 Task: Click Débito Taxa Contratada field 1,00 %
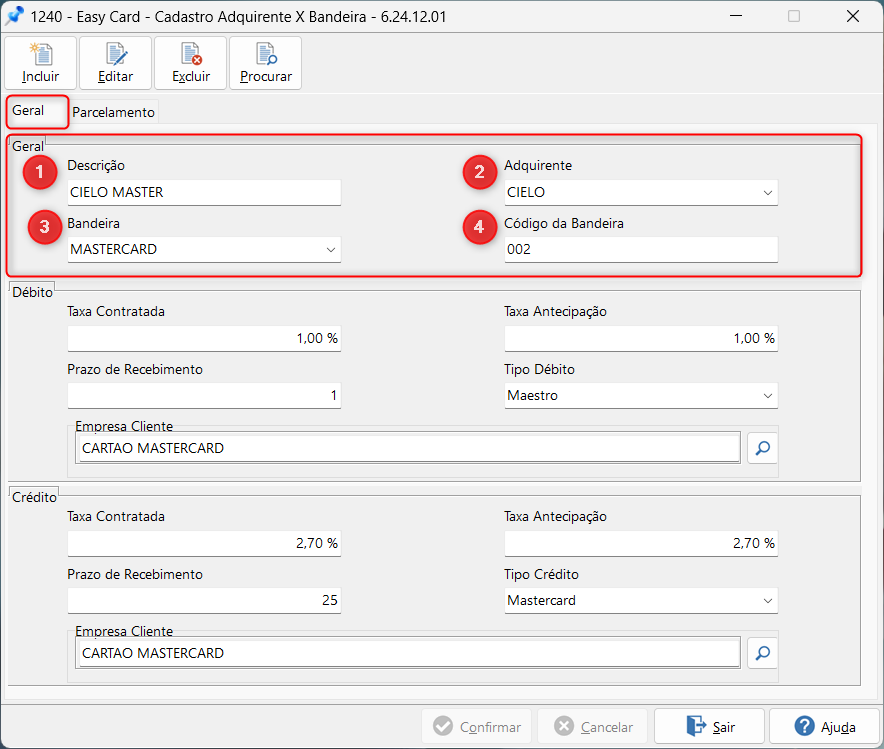tap(204, 338)
